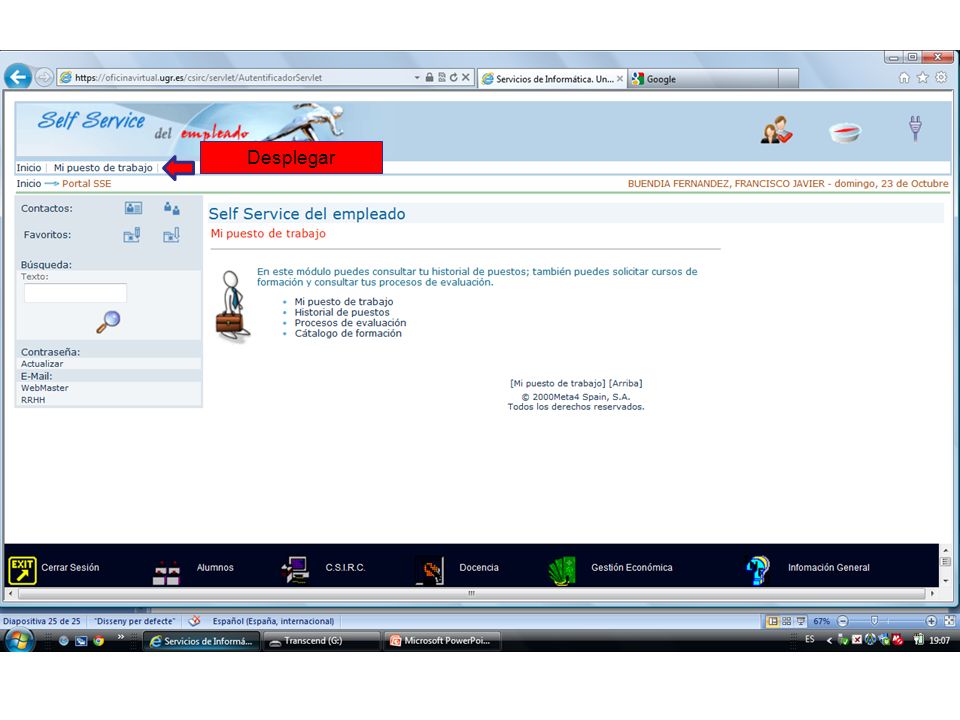The height and width of the screenshot is (720, 960).
Task: Click the Cerrar Sesión label
Action: point(70,568)
